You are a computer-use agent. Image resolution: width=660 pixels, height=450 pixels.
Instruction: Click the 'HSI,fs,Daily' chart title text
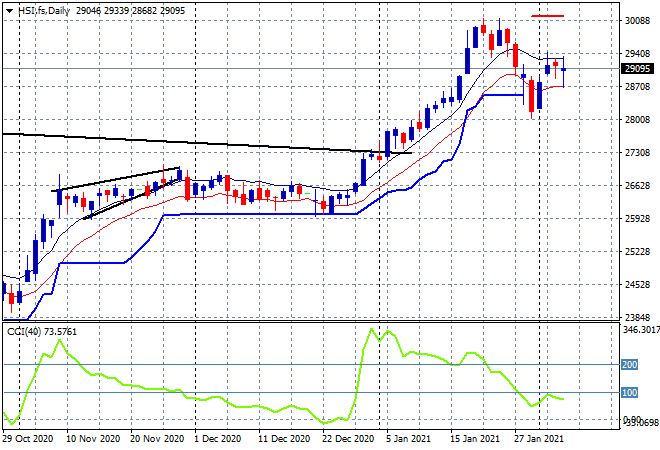coord(44,11)
